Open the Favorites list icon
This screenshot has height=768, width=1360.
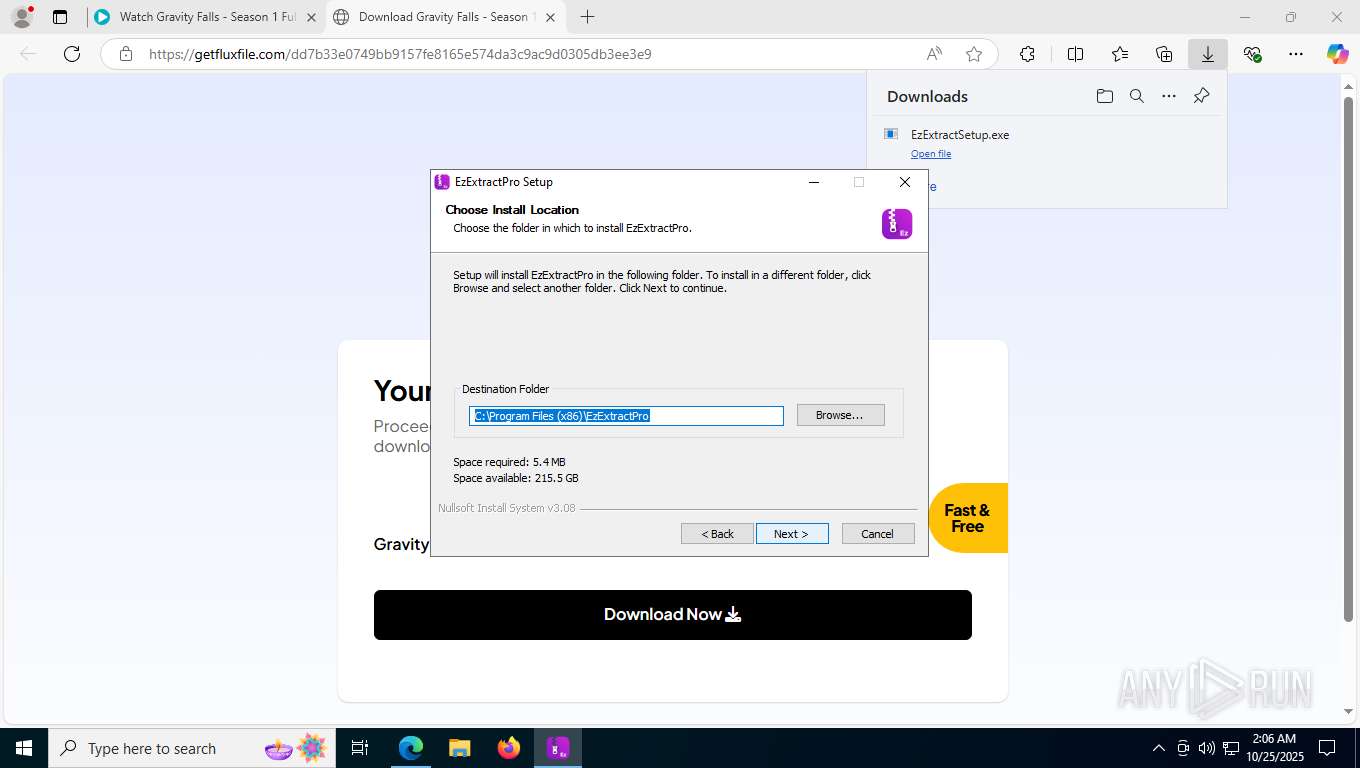click(1120, 54)
